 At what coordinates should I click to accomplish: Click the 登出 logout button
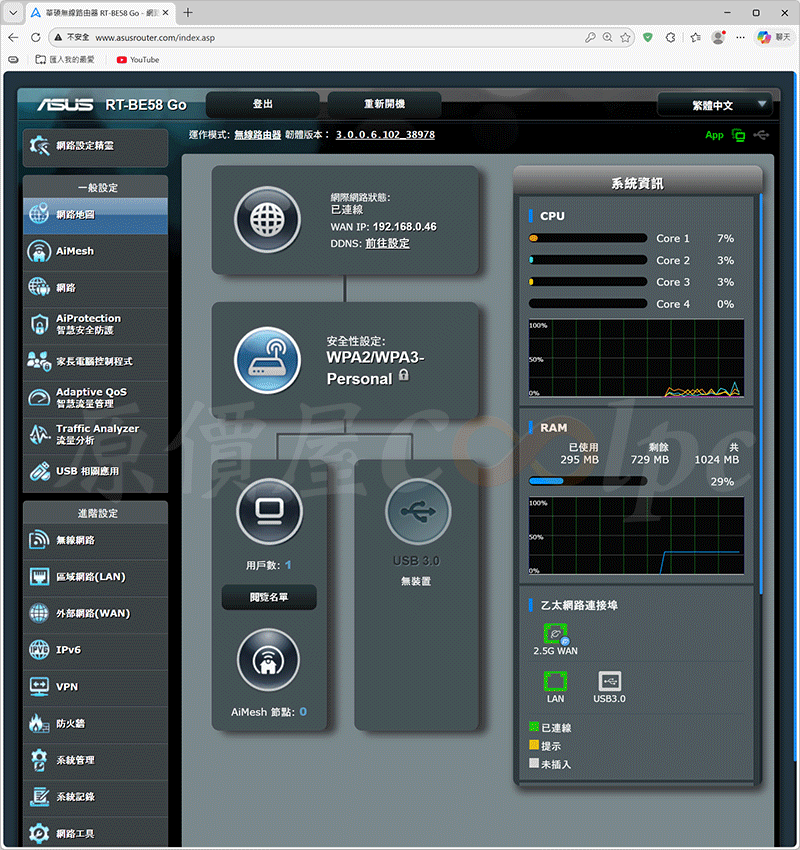coord(263,104)
